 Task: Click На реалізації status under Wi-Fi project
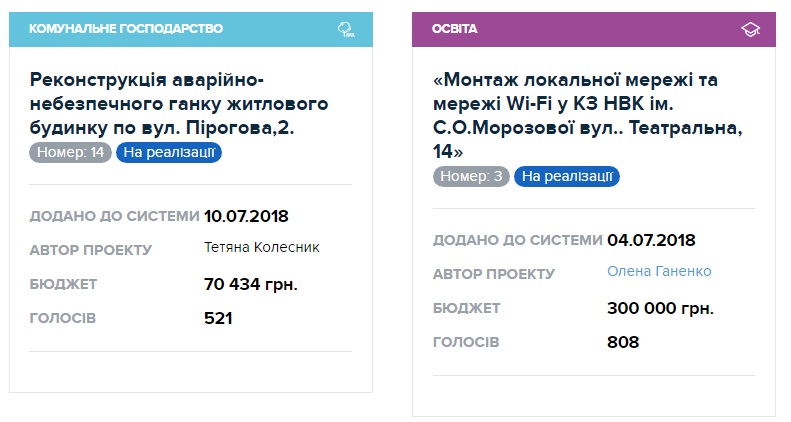(x=567, y=176)
